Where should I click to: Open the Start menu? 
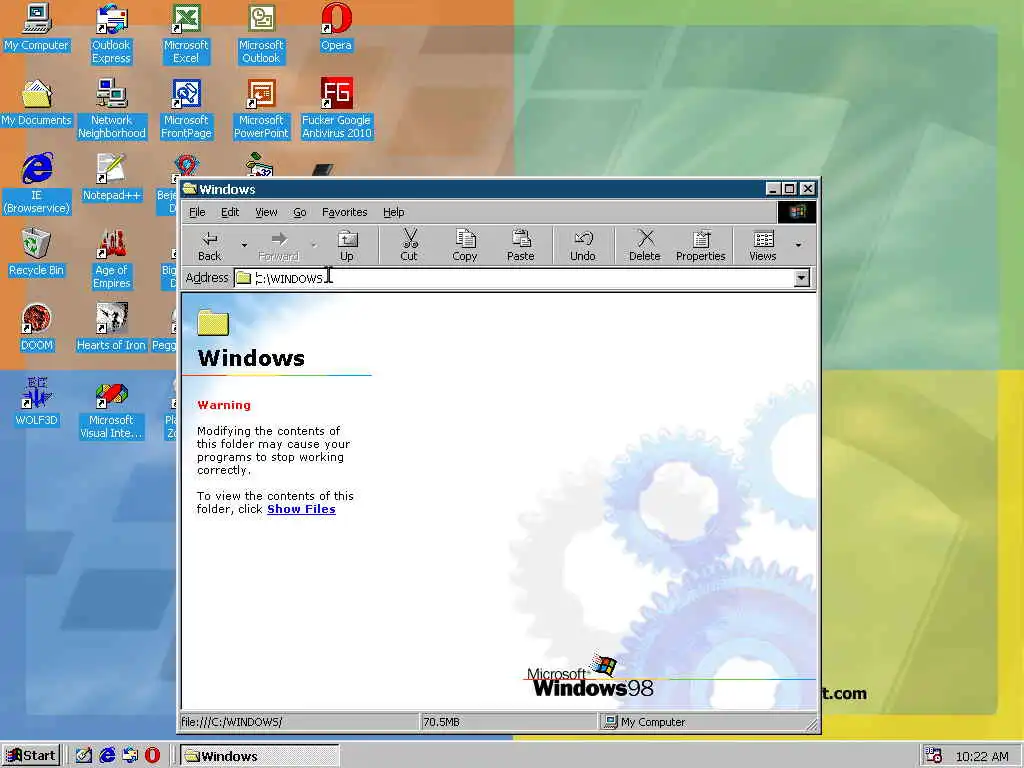(x=31, y=756)
